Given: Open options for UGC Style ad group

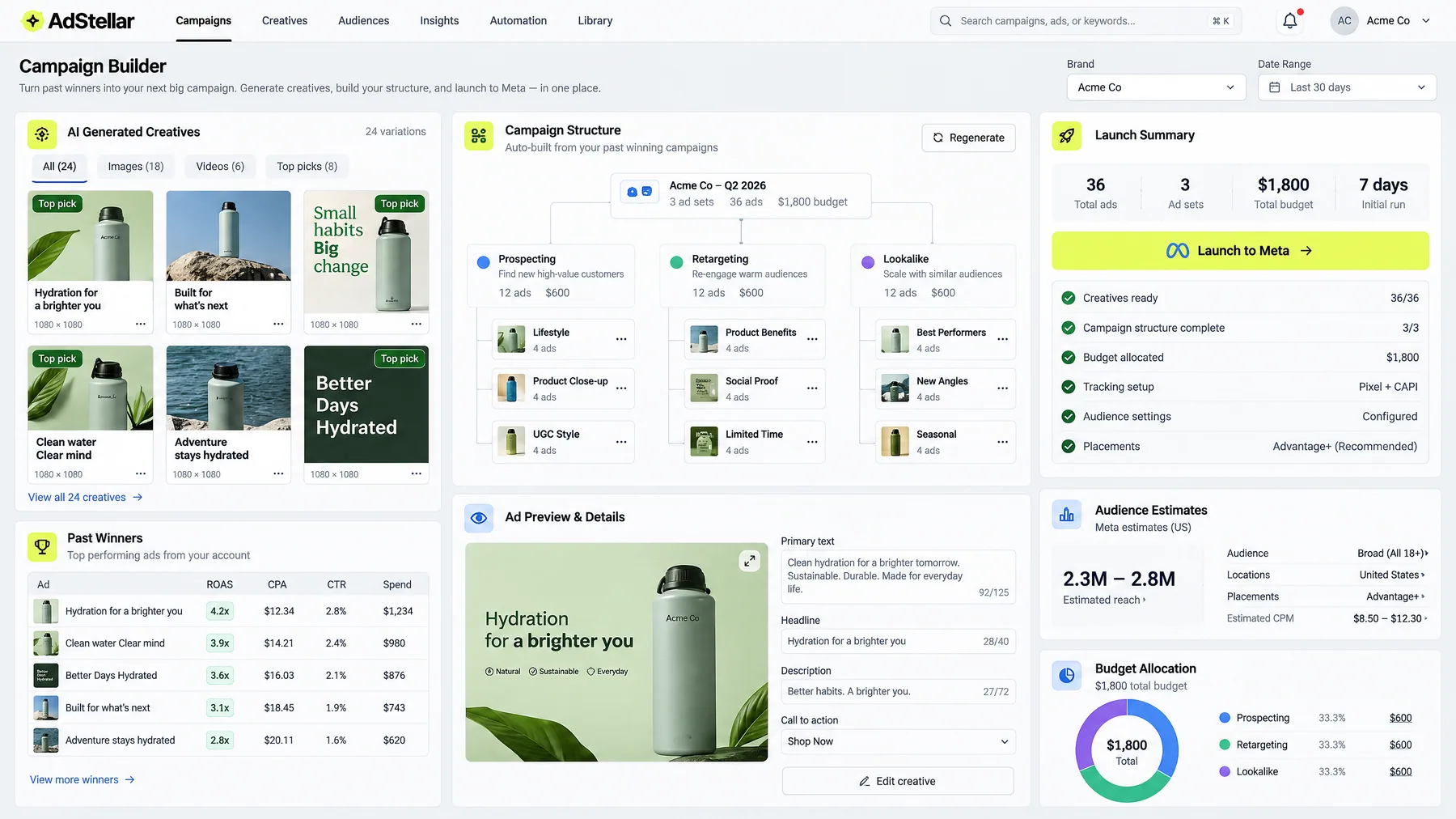Looking at the screenshot, I should point(621,442).
